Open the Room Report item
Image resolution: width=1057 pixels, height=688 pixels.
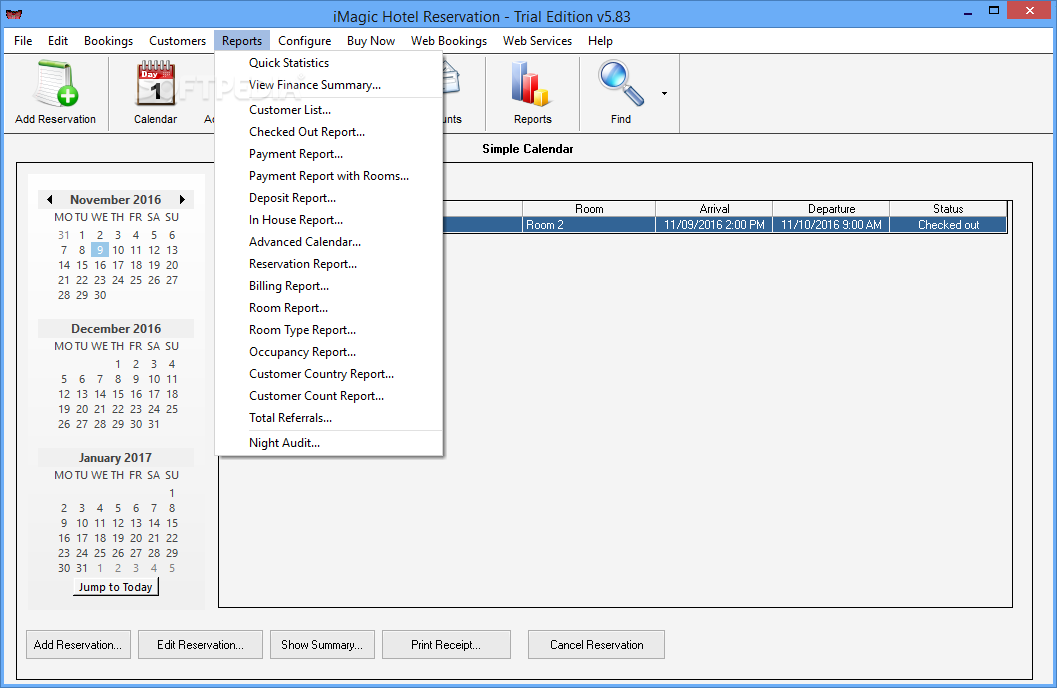click(329, 308)
